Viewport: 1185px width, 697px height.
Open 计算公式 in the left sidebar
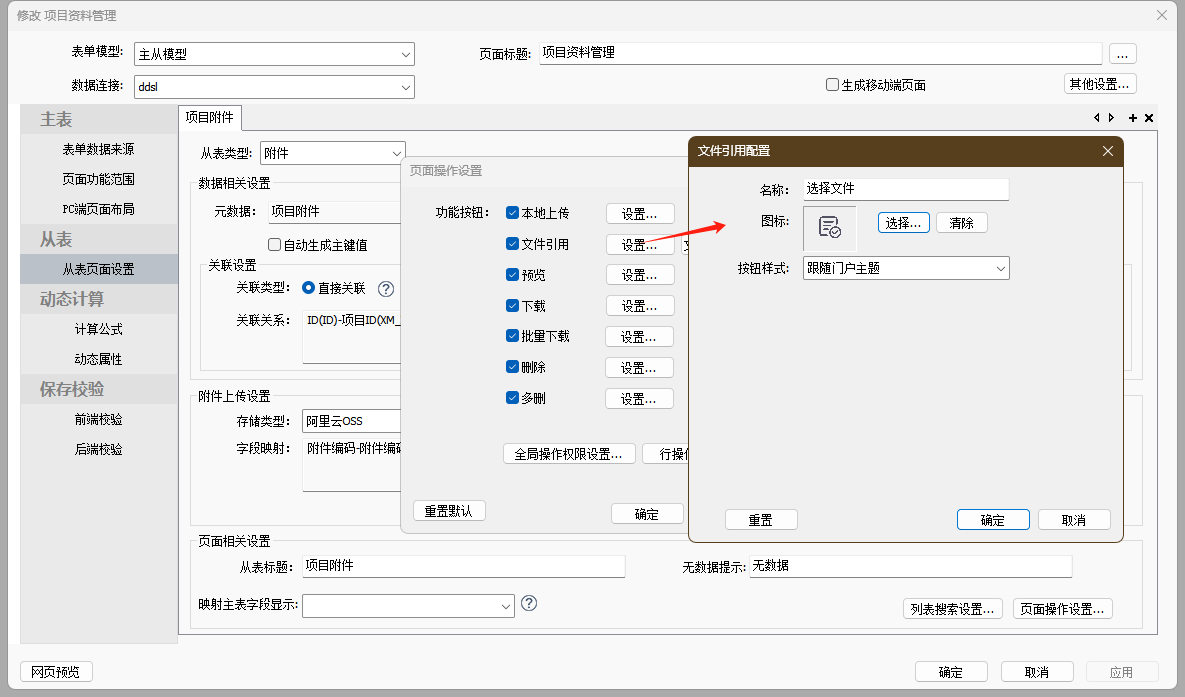coord(99,329)
